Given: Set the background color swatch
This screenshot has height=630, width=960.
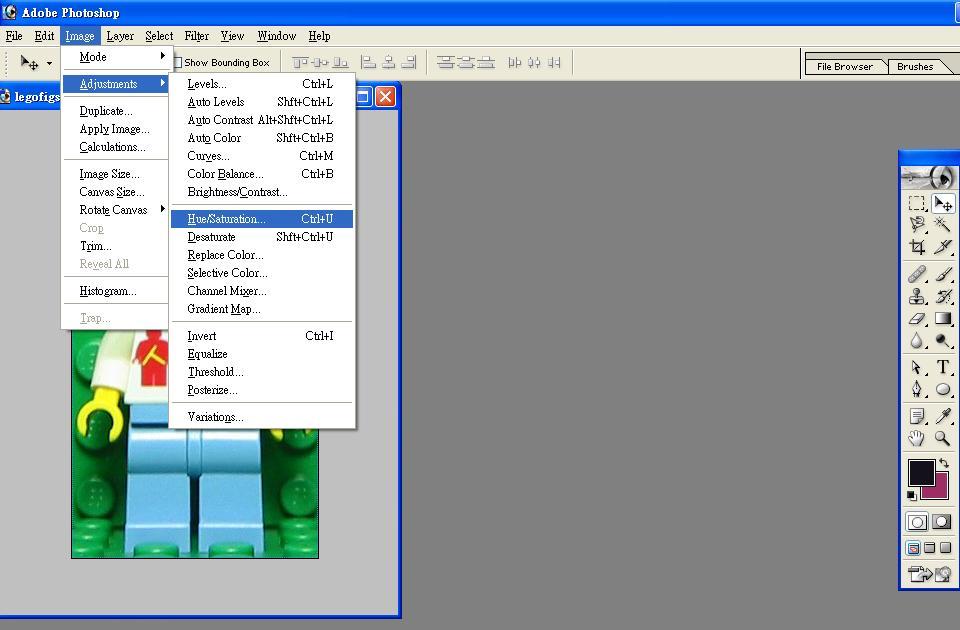Looking at the screenshot, I should click(x=942, y=491).
